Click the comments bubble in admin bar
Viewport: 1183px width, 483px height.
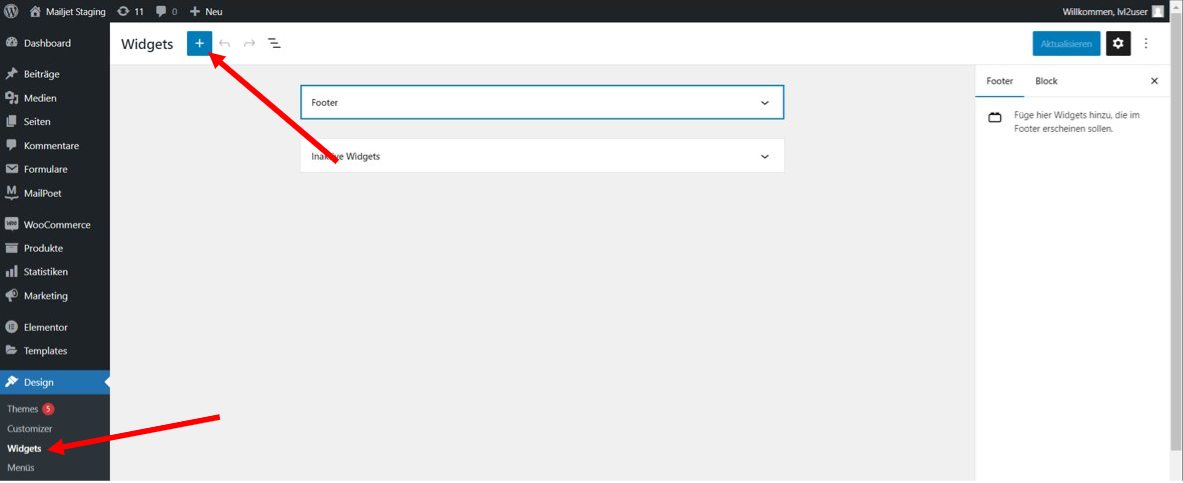pyautogui.click(x=167, y=11)
